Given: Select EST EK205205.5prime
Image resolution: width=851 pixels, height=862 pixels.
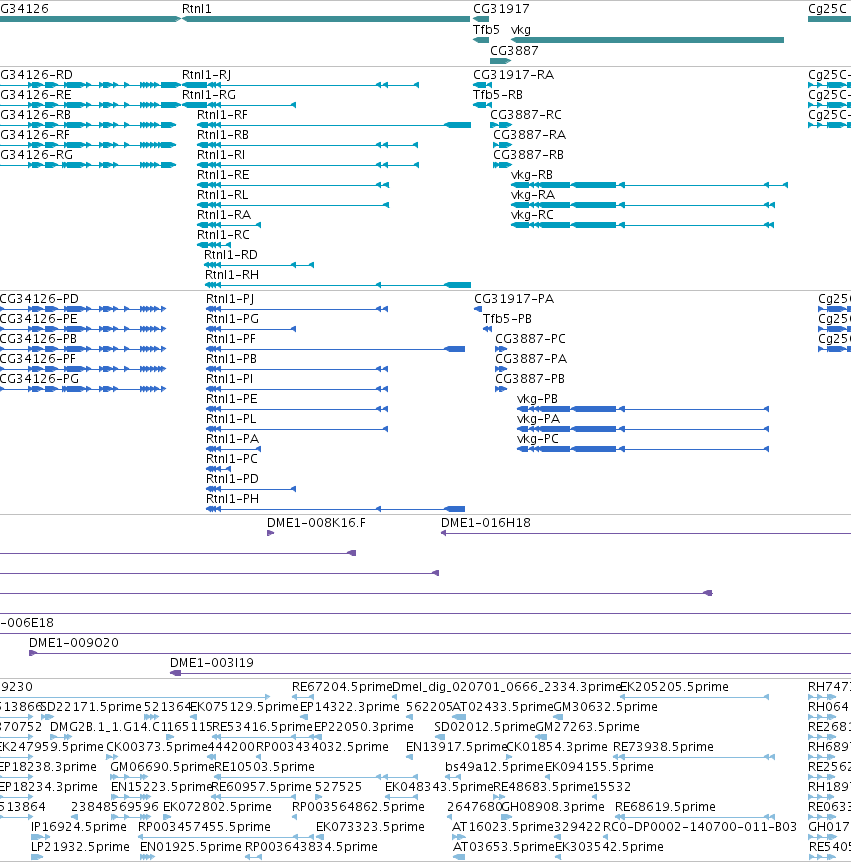Looking at the screenshot, I should pyautogui.click(x=694, y=697).
